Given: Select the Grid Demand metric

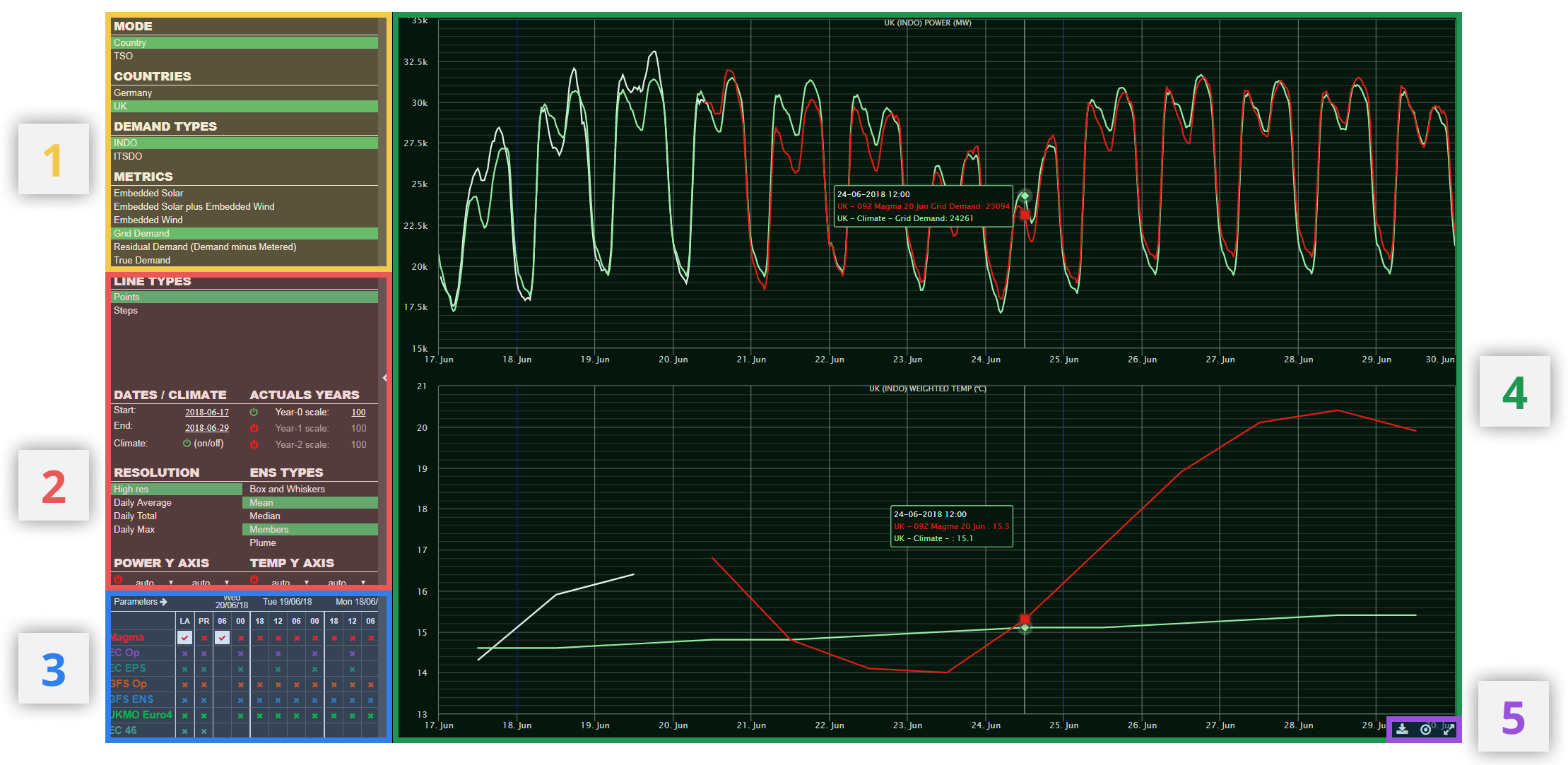Looking at the screenshot, I should click(244, 233).
